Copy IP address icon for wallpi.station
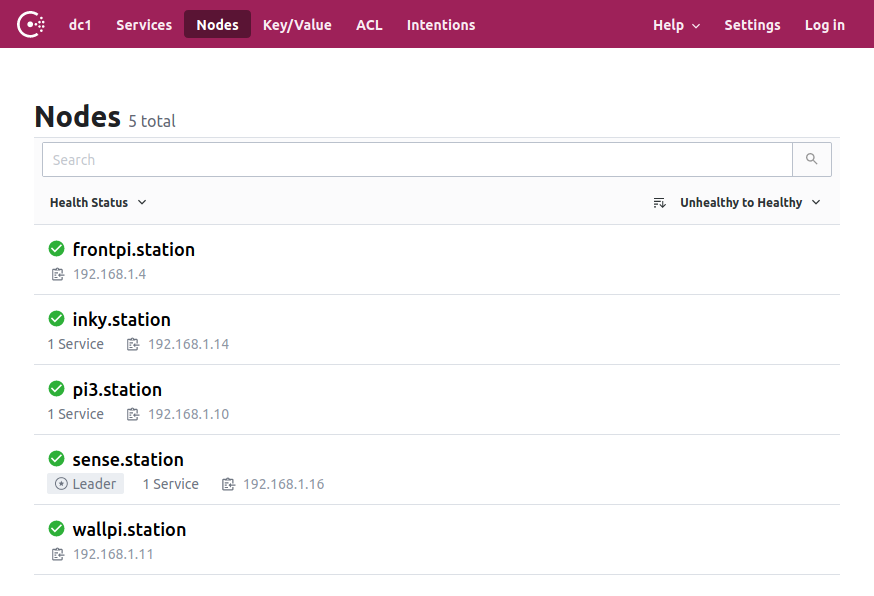 click(x=58, y=554)
